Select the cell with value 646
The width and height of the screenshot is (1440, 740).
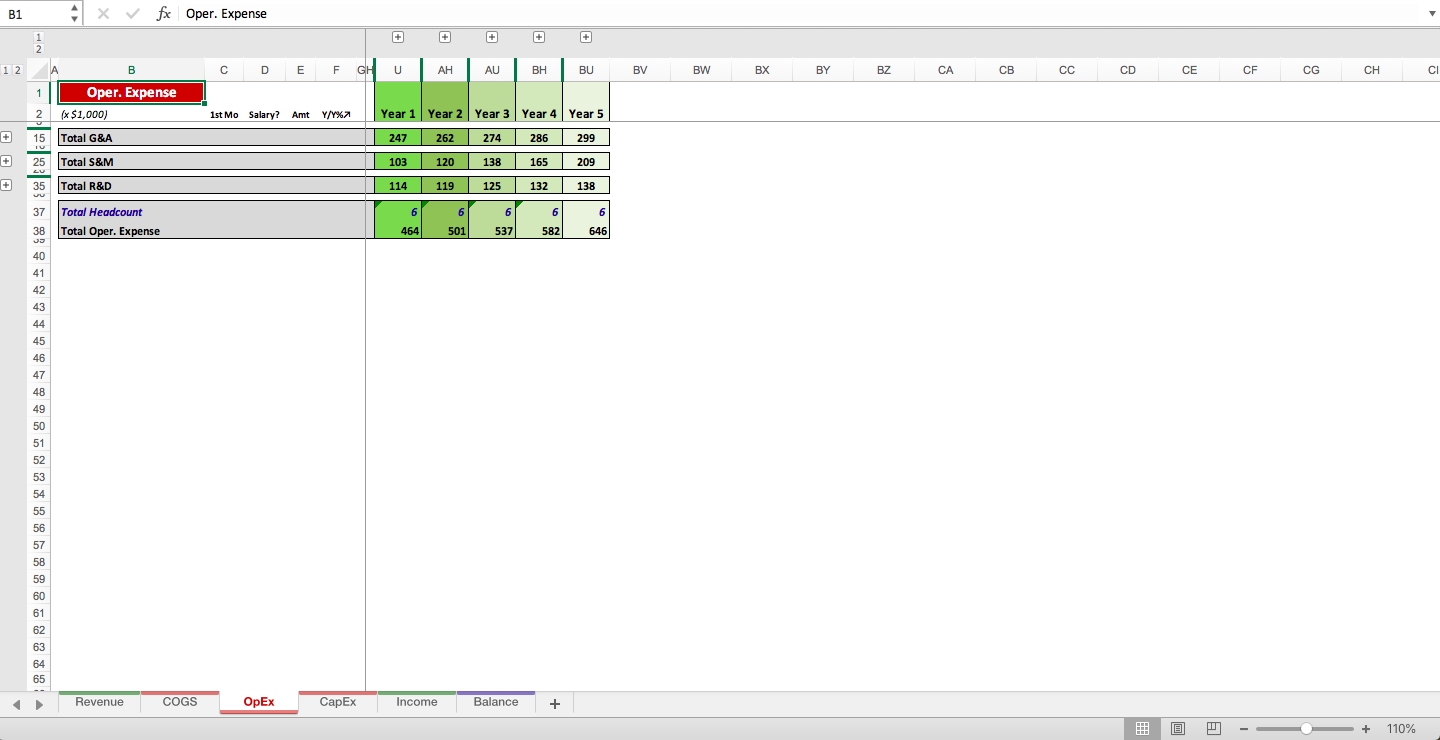[x=586, y=230]
